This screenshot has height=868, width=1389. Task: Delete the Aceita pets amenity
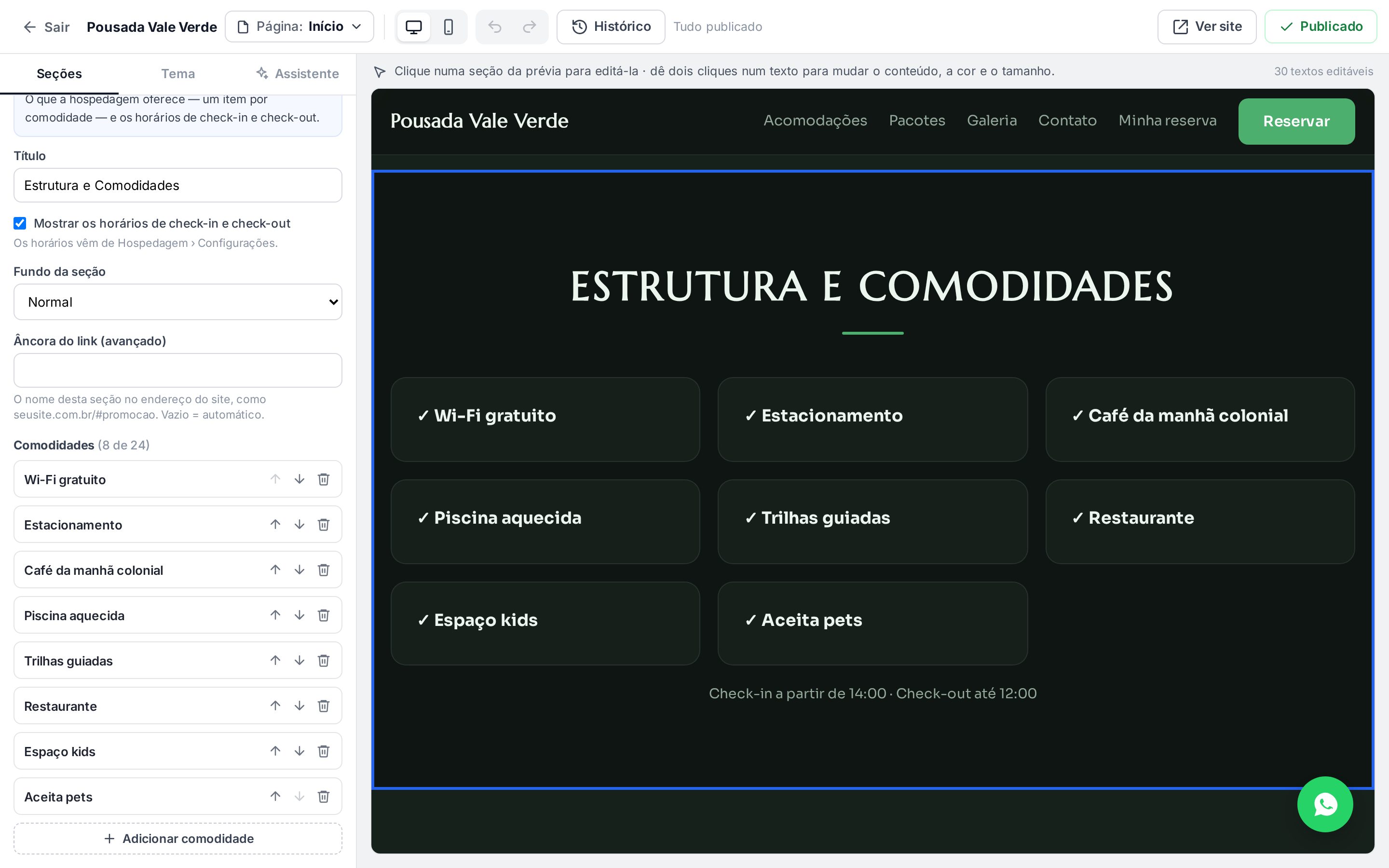point(324,796)
